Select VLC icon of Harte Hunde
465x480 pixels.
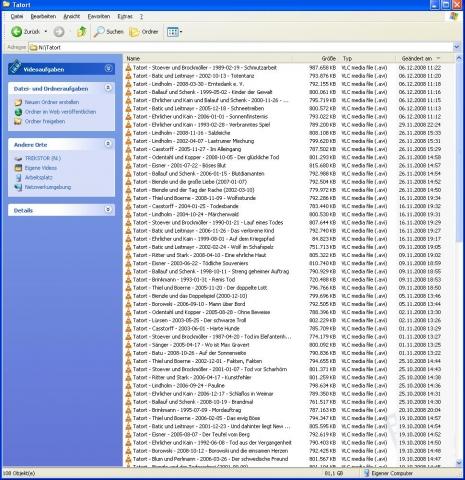[128, 328]
